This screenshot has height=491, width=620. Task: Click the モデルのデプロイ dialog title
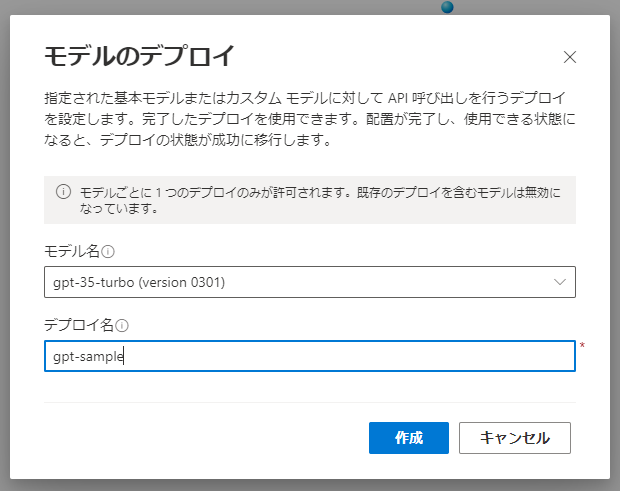pos(140,56)
